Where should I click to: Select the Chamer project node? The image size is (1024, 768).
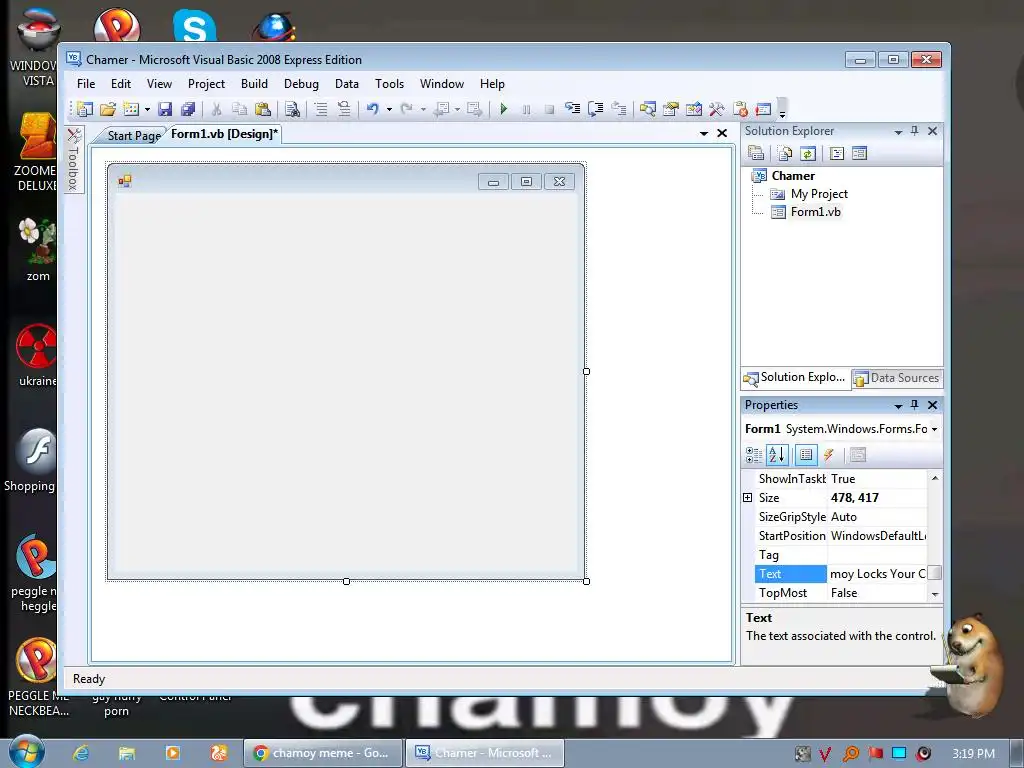793,176
